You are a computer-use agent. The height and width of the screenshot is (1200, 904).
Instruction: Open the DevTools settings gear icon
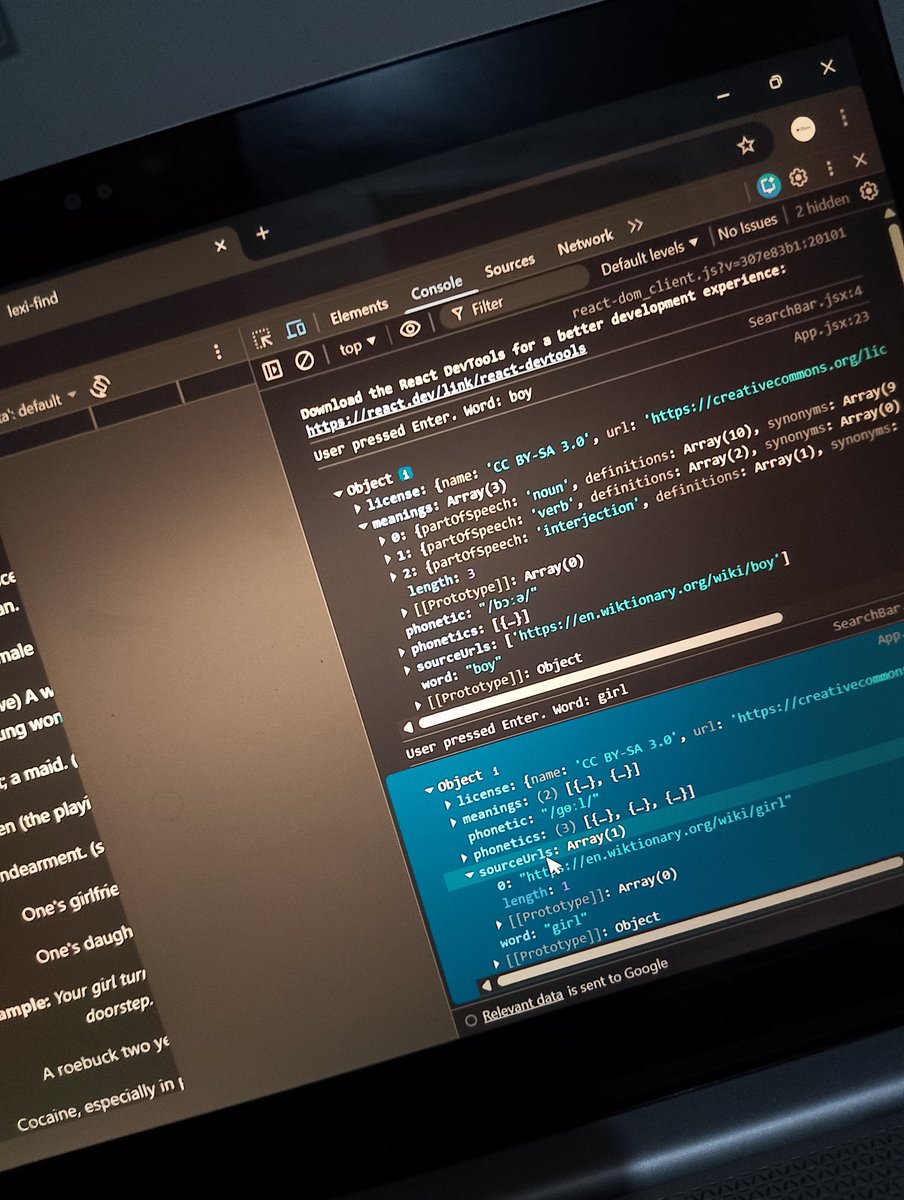pos(798,177)
